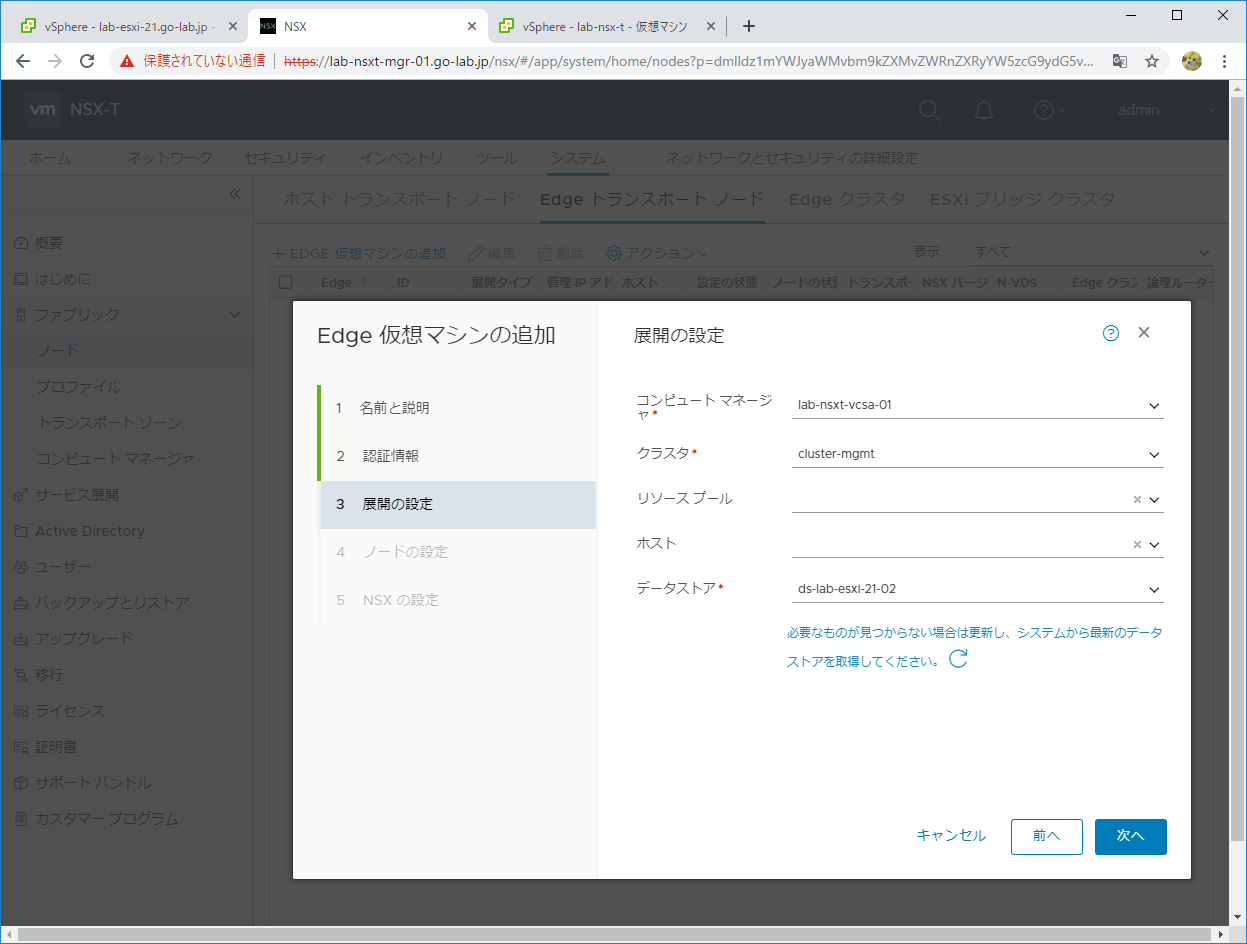
Task: Open ネットワークとセキュリティの詳細設定
Action: click(792, 158)
